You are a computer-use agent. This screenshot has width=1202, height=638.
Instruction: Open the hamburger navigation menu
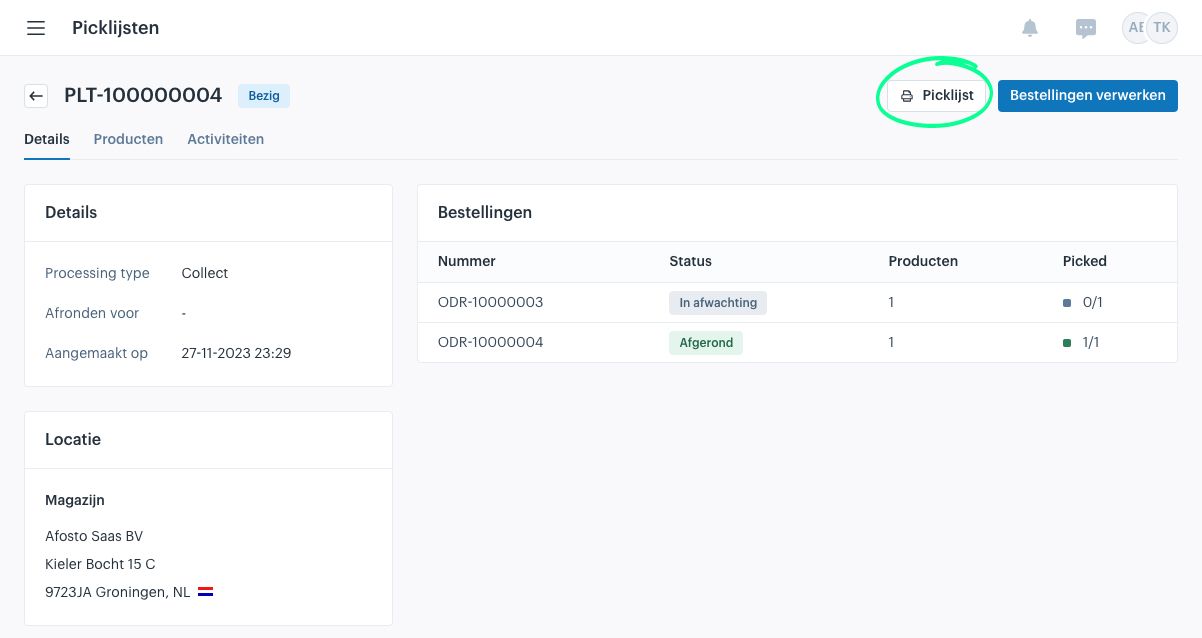click(x=36, y=28)
